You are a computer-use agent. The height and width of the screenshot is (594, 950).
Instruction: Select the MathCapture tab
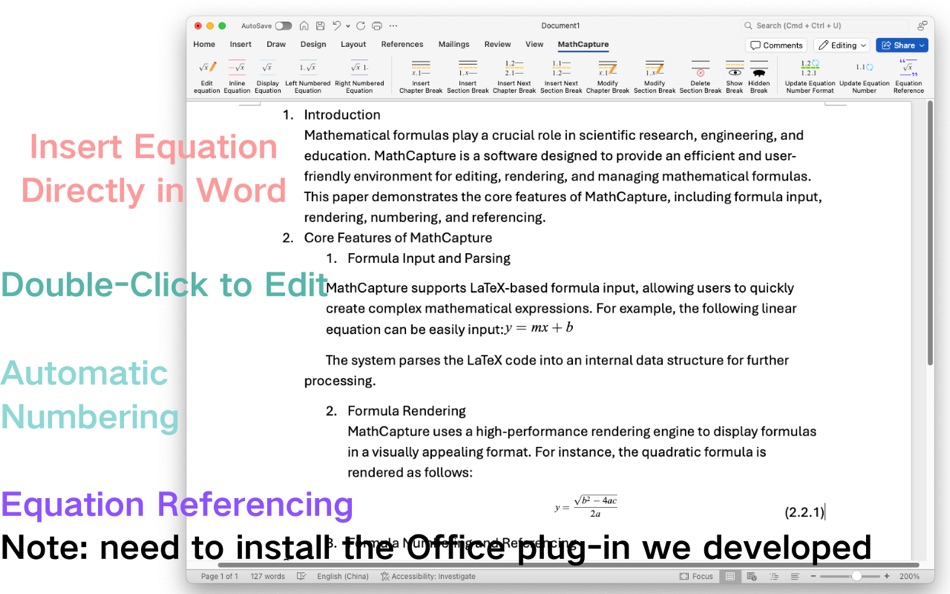(x=583, y=44)
